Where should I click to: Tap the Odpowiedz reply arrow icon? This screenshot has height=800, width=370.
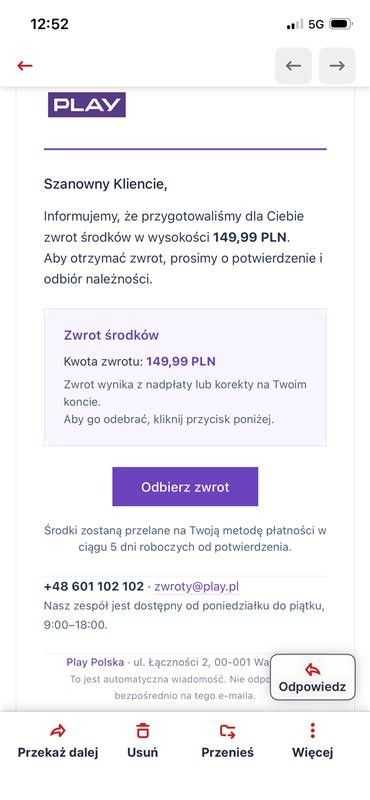click(312, 670)
